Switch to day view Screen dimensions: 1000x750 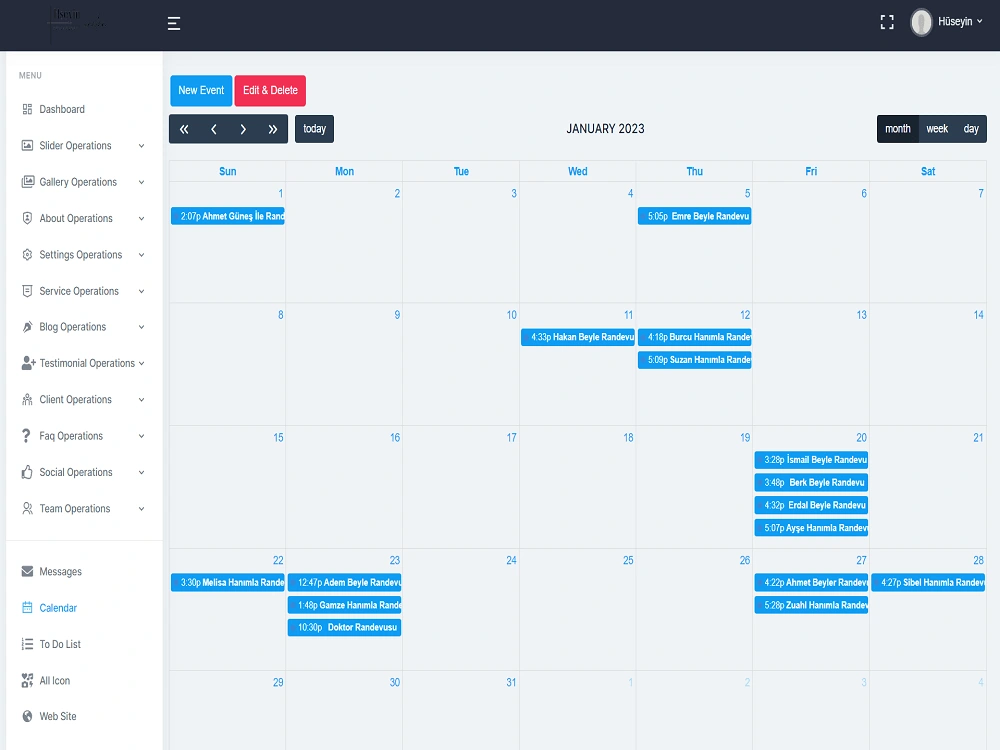pyautogui.click(x=971, y=129)
